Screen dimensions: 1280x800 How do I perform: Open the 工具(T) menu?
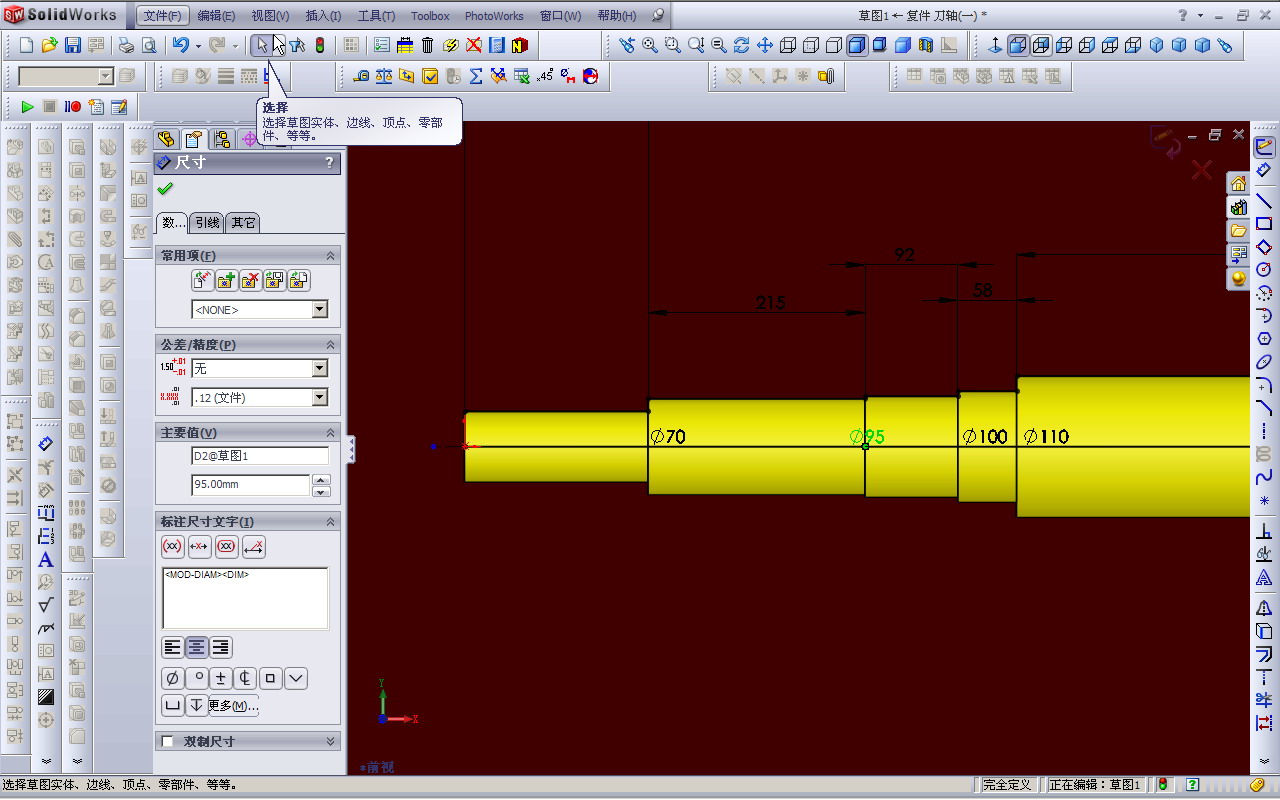[376, 16]
